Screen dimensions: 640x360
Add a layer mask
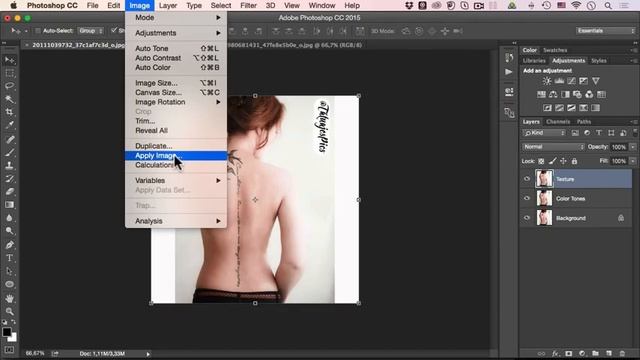click(x=569, y=353)
